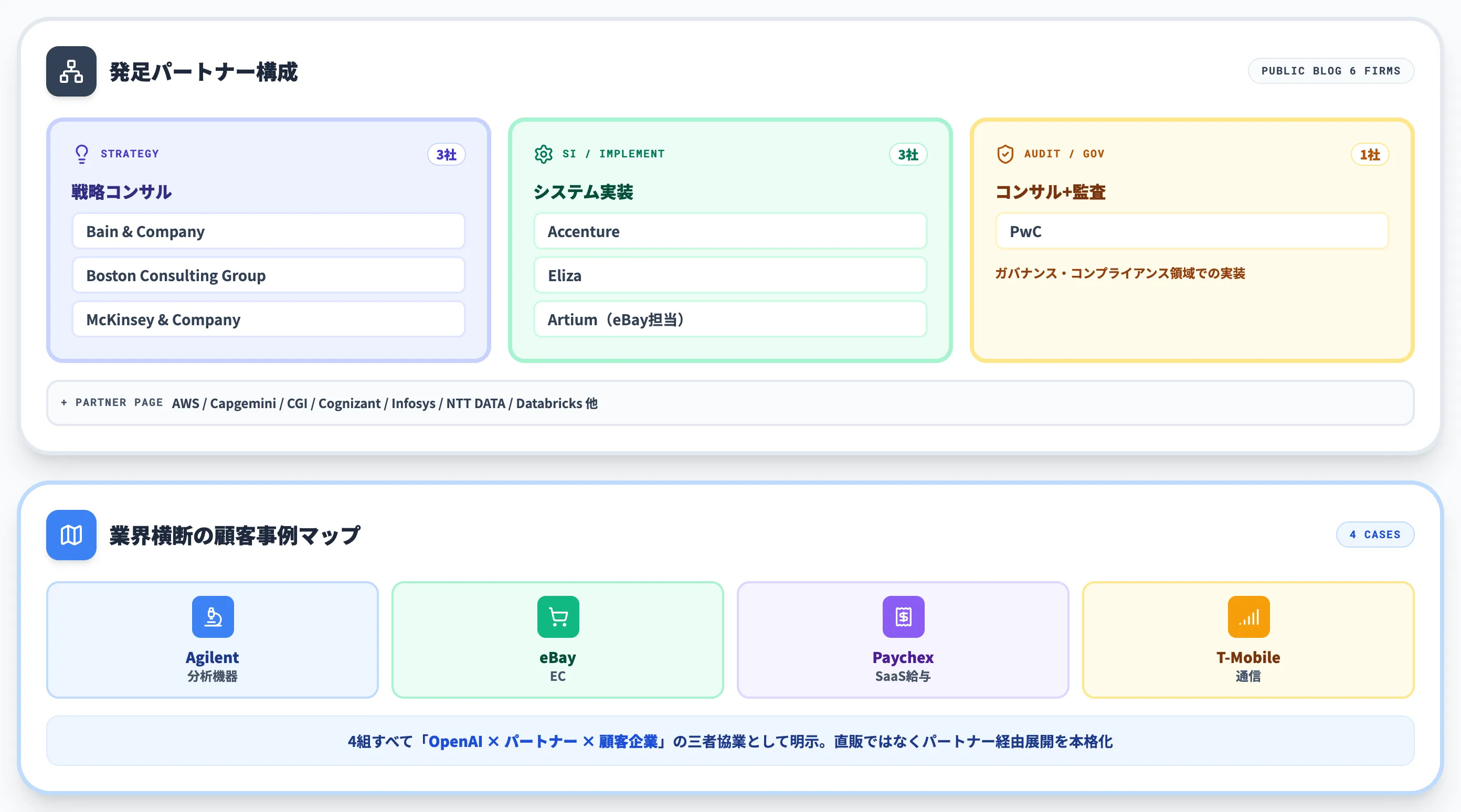Click the lightbulb icon in the STRATEGY card
Screen dimensions: 1461x812
tap(82, 154)
